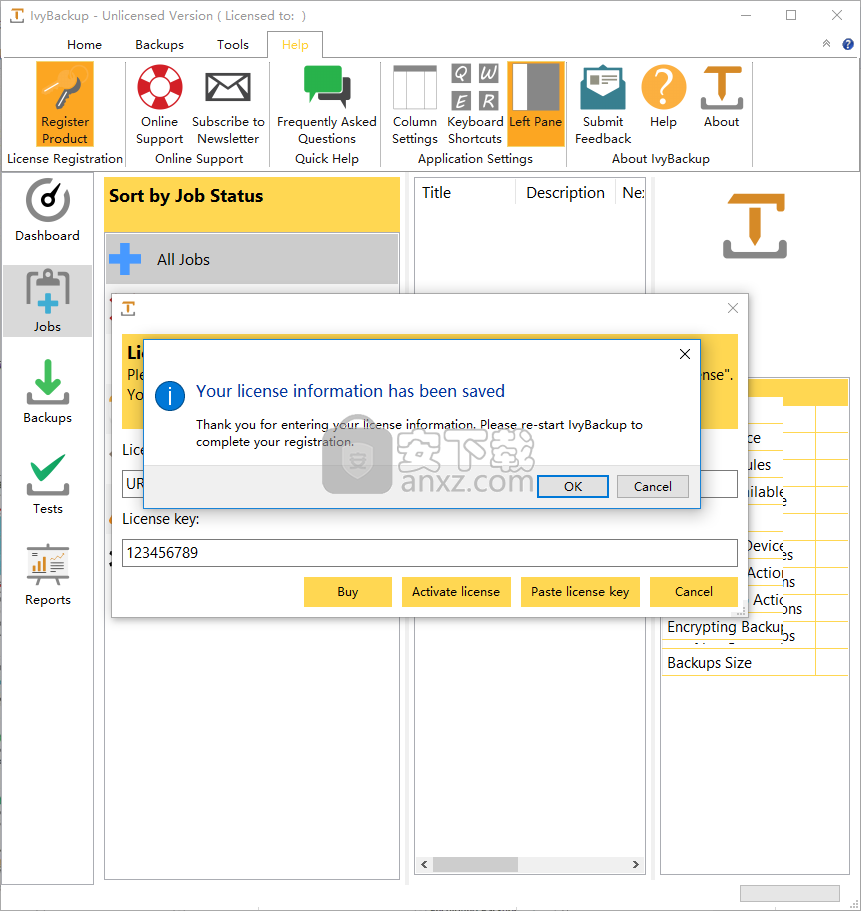Click the Title column header

(465, 192)
